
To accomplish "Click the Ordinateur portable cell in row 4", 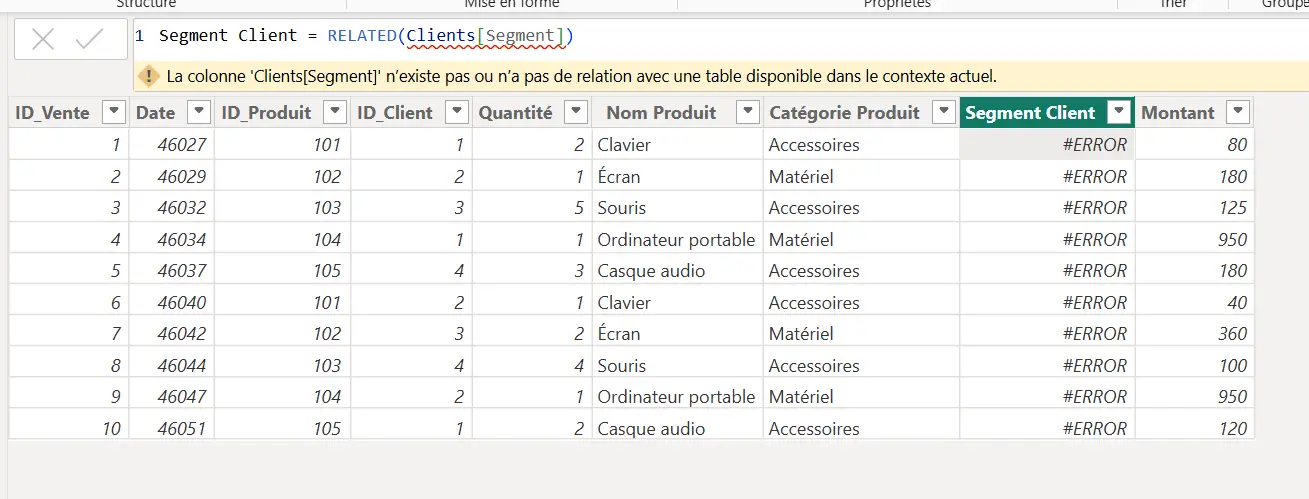I will [x=677, y=240].
